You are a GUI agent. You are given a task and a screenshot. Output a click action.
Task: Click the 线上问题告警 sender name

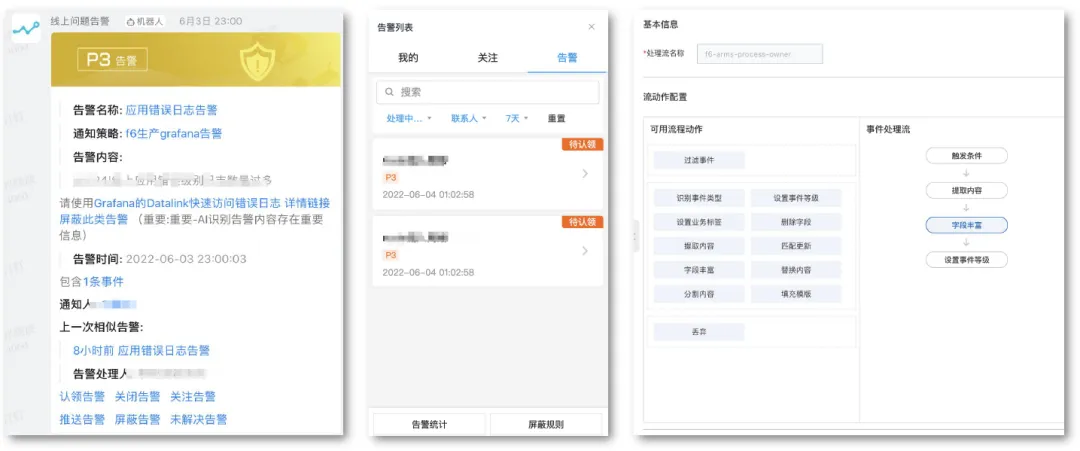tap(80, 21)
